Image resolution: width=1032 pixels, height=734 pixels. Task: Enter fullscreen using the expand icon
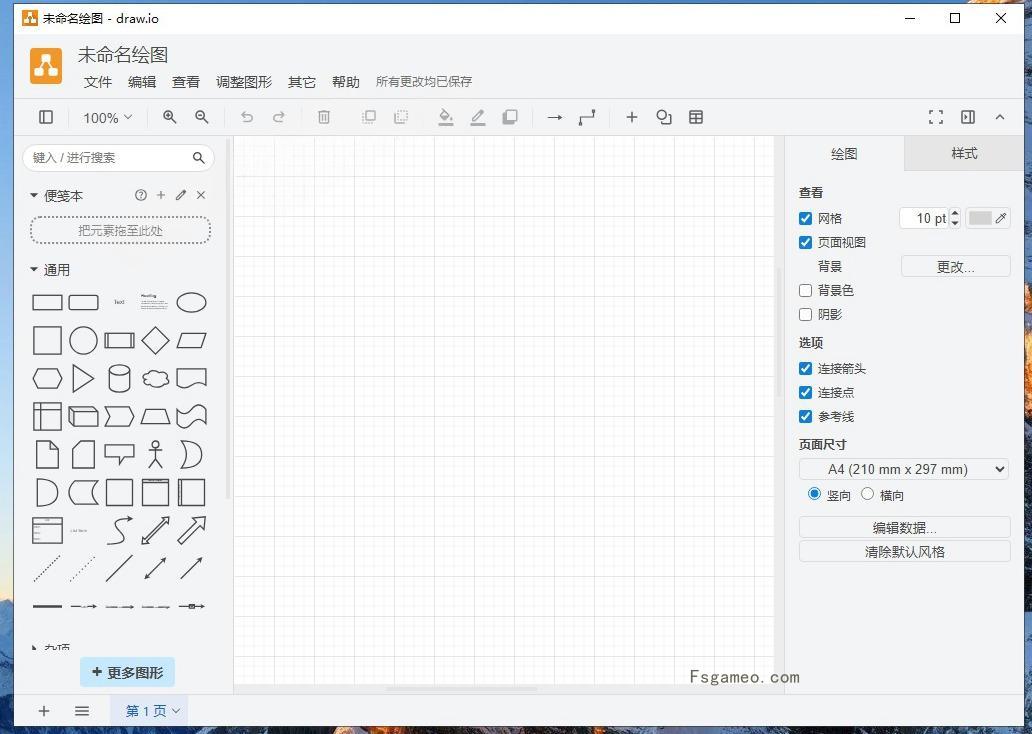point(936,117)
